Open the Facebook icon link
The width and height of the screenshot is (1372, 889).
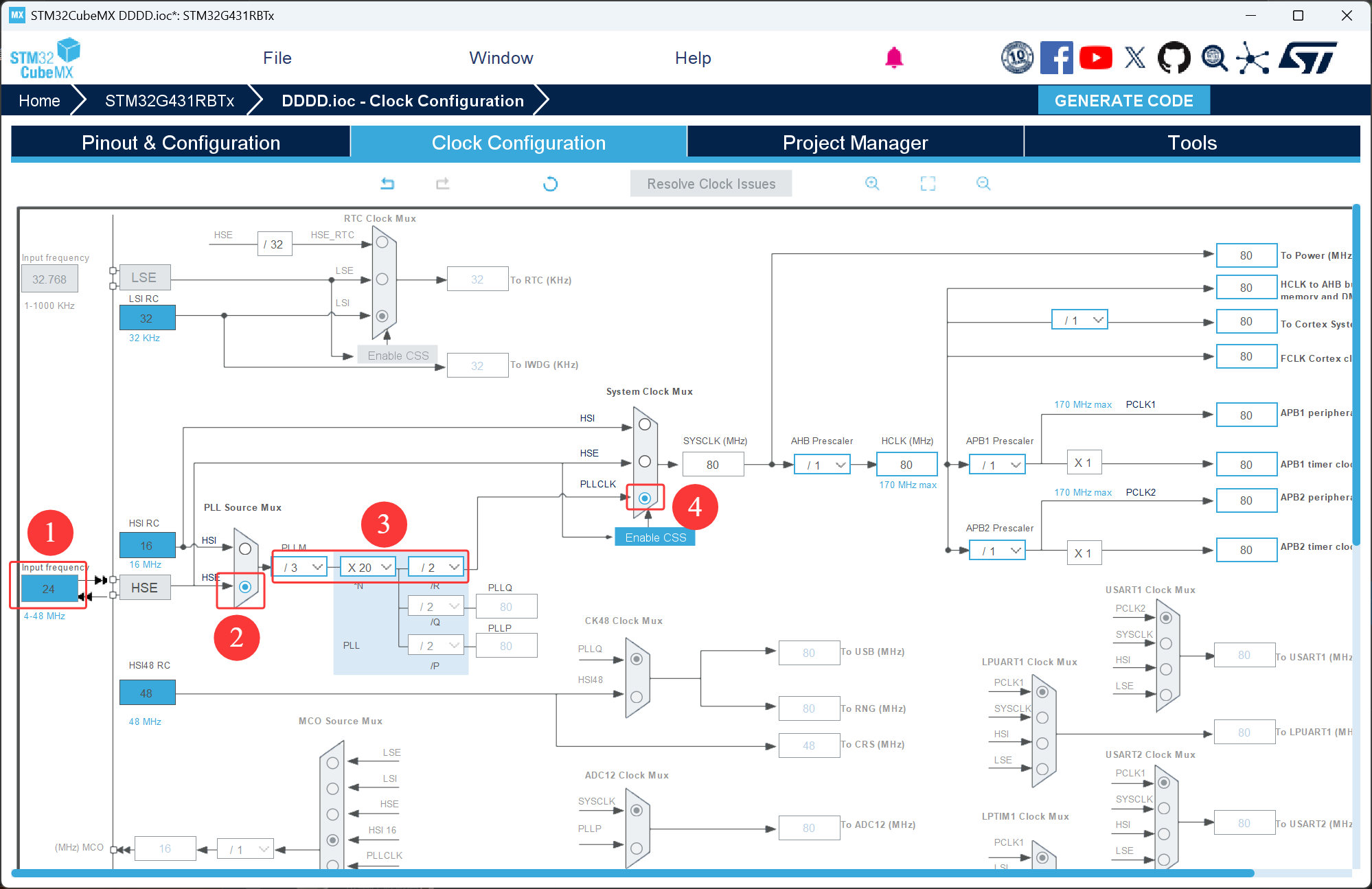[1056, 58]
